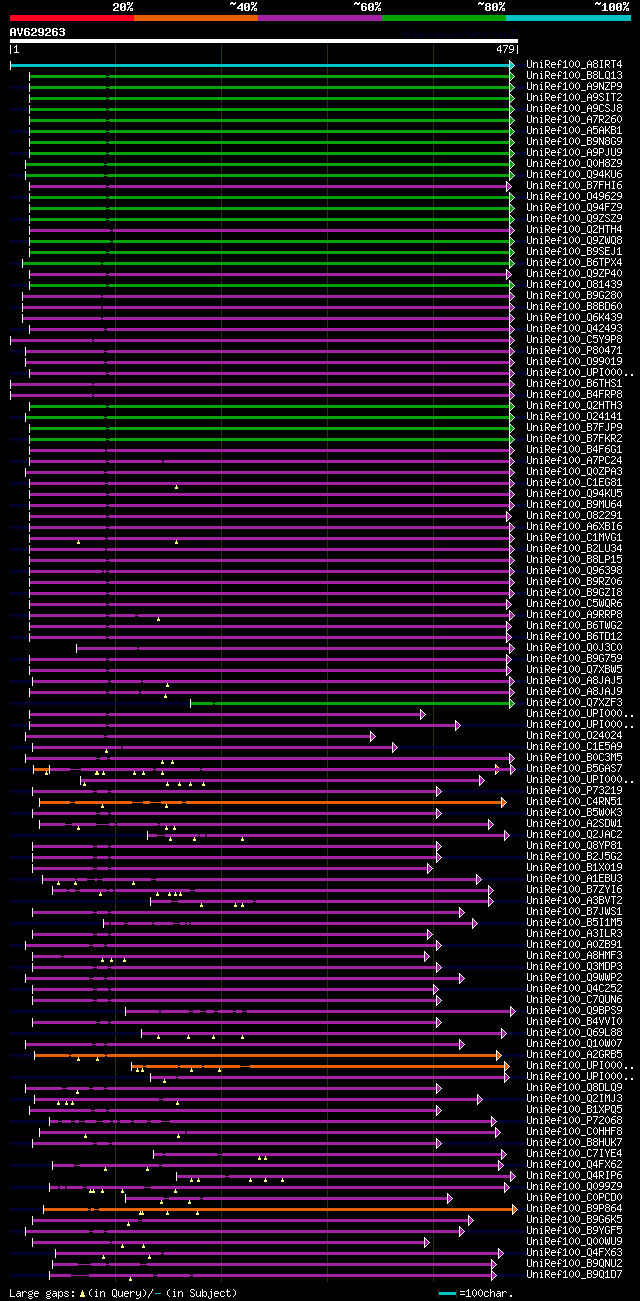The image size is (640, 1301).
Task: Select the UniRef100_B9N8G9 label
Action: [x=574, y=141]
